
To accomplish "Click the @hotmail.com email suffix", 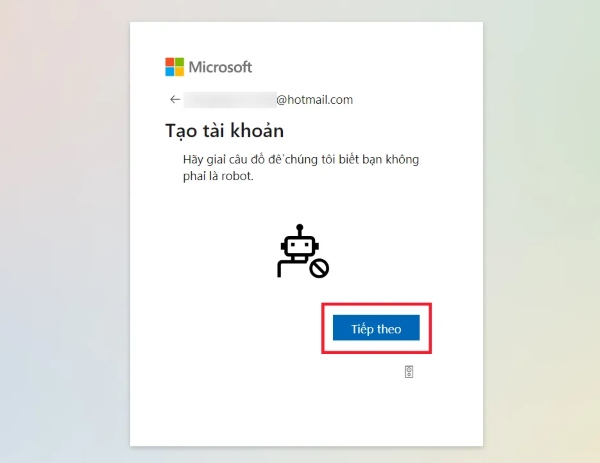I will coord(315,100).
